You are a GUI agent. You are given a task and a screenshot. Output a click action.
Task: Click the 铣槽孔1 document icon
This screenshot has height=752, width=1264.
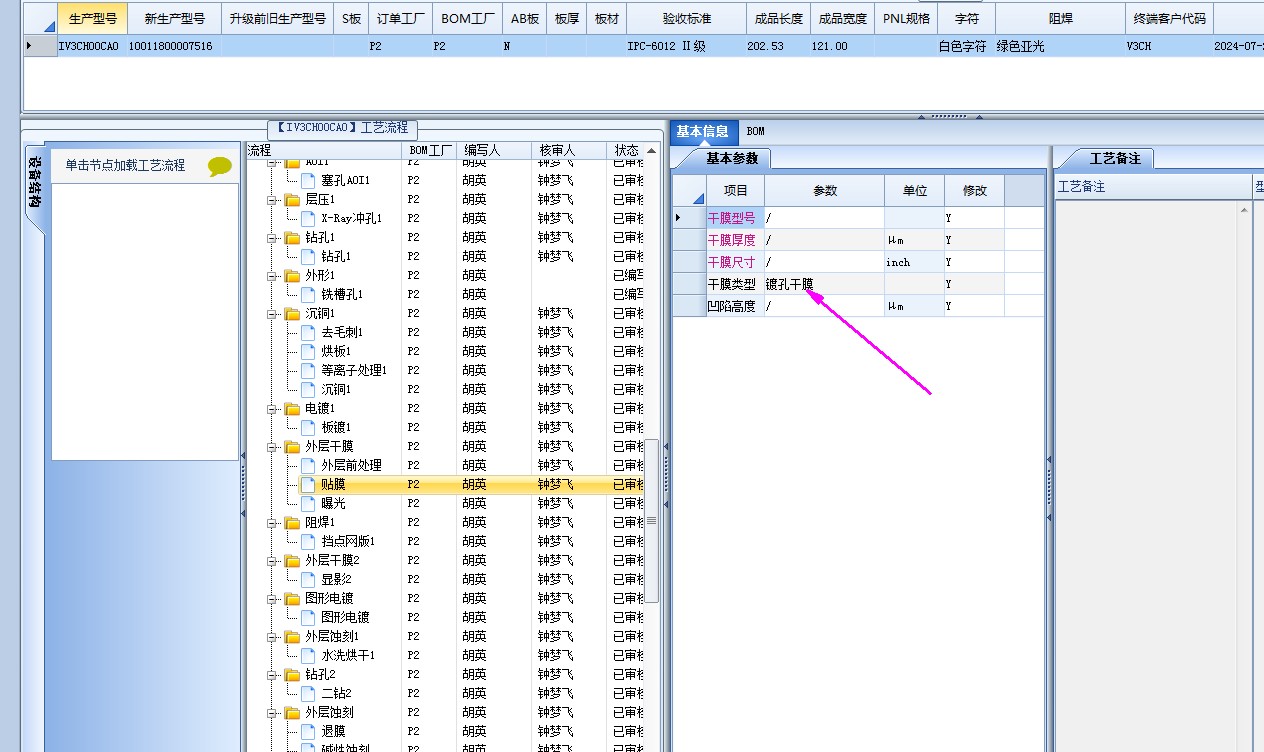[308, 294]
